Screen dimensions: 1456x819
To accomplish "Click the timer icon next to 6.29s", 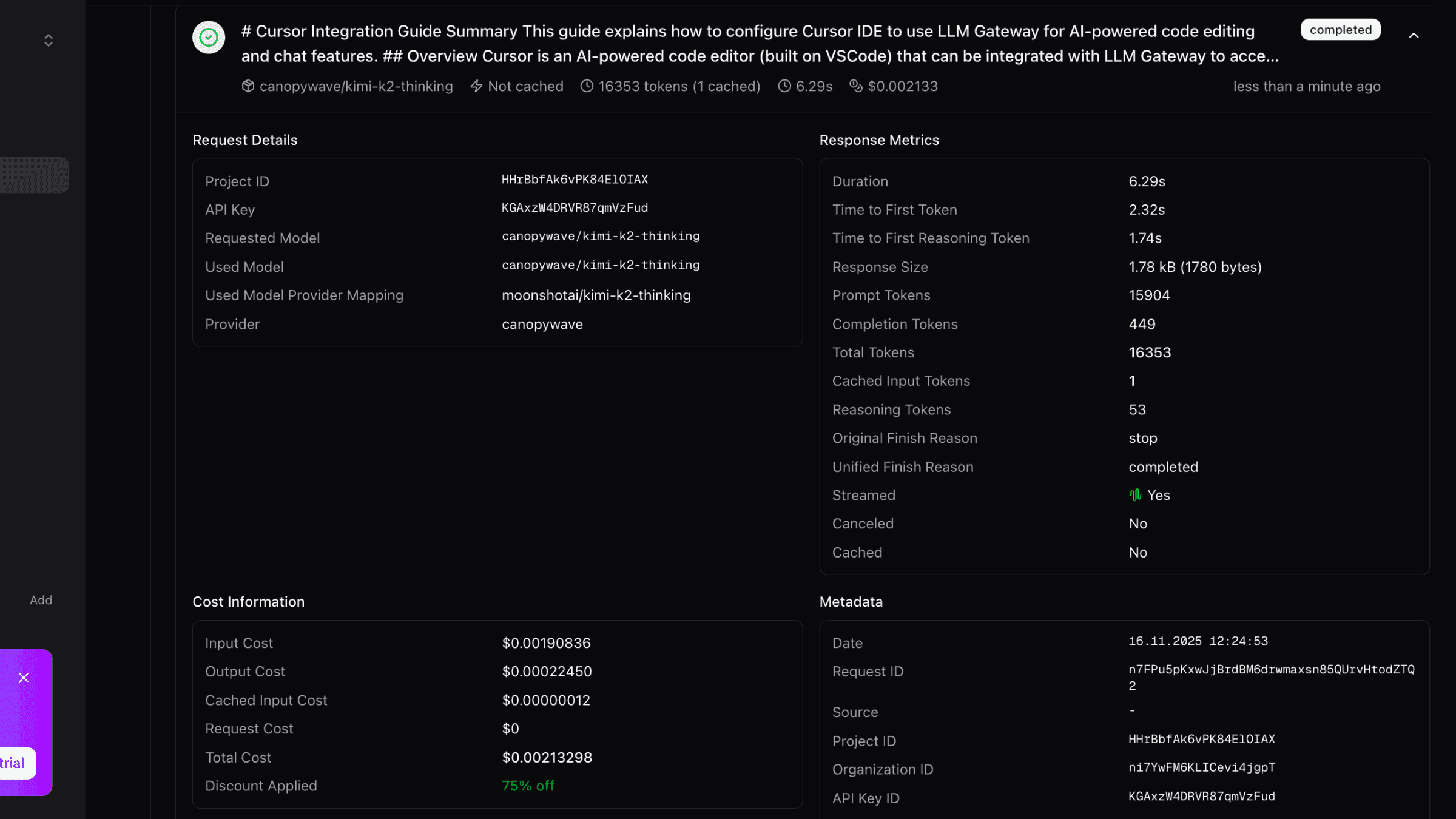I will pos(784,86).
